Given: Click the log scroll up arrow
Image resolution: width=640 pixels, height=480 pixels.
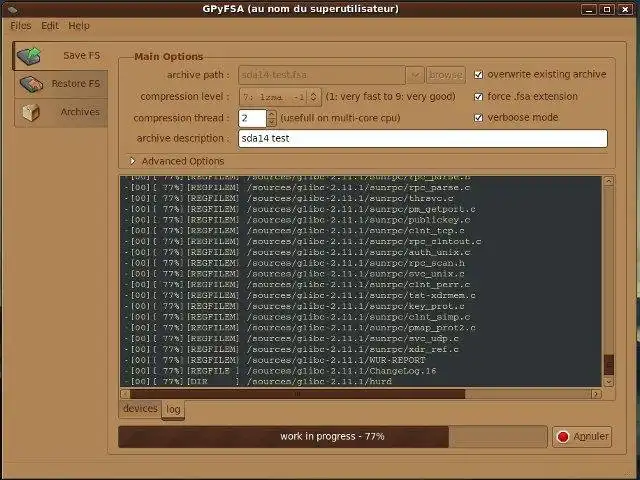Looking at the screenshot, I should click(609, 181).
